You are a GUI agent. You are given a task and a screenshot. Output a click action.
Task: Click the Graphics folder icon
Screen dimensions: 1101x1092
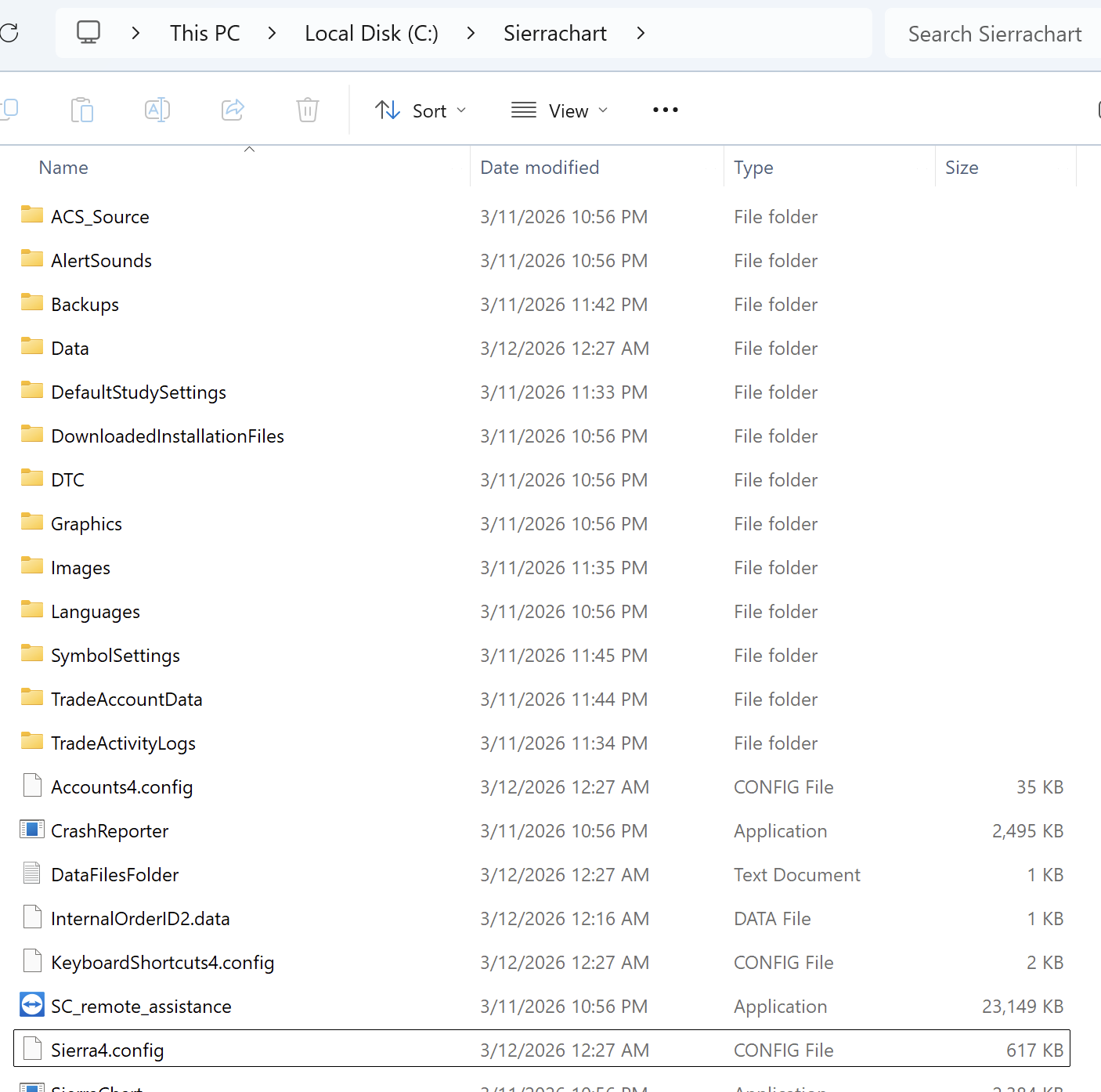tap(32, 522)
